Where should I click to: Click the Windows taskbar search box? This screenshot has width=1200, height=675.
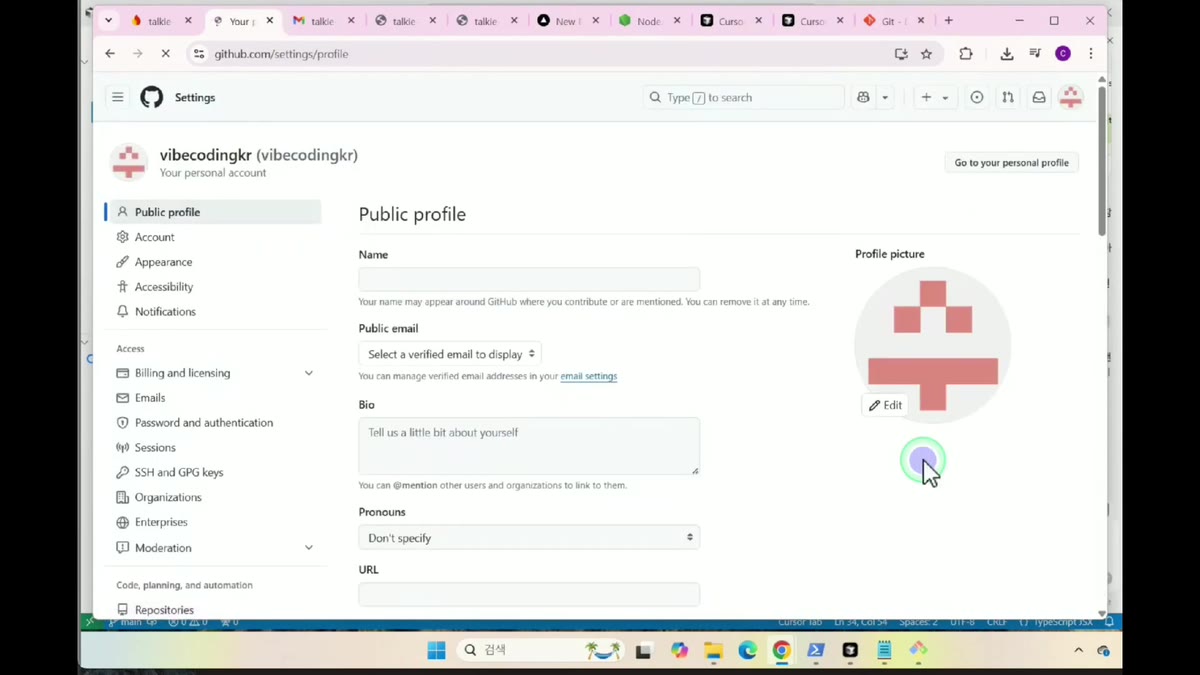(541, 651)
